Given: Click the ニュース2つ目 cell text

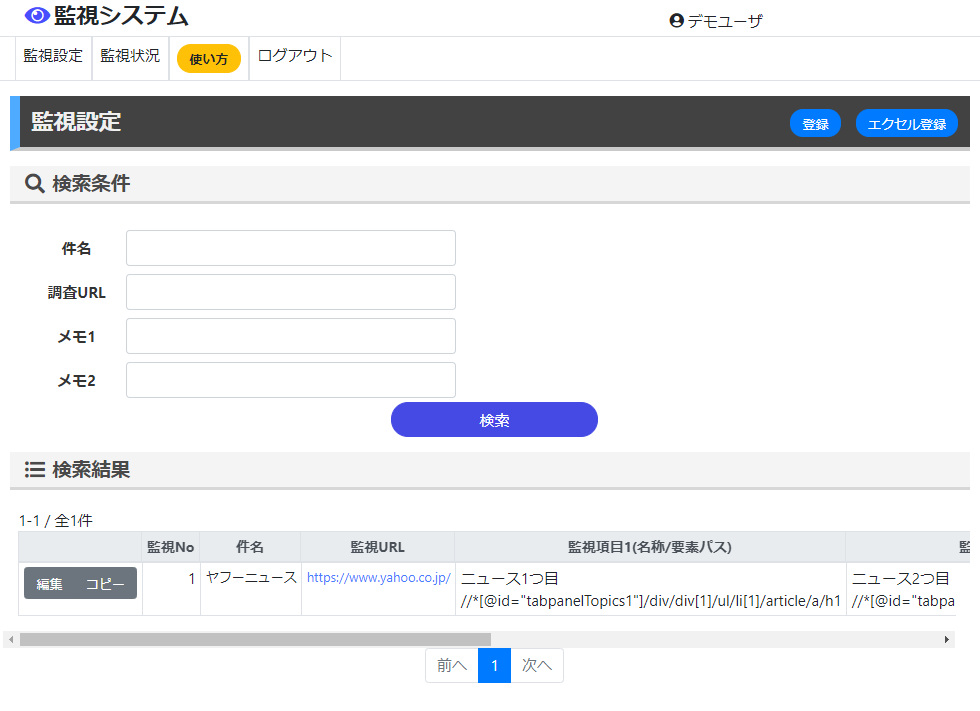Looking at the screenshot, I should (901, 579).
